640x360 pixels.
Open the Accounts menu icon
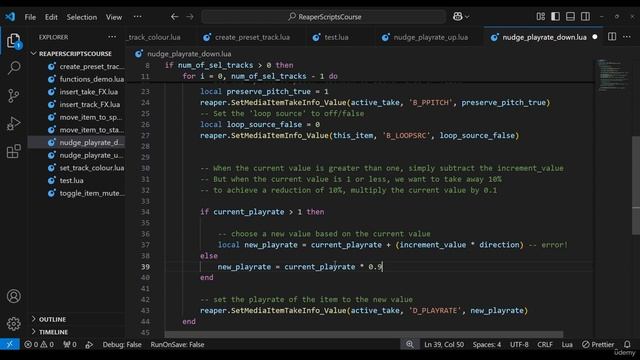(x=13, y=296)
